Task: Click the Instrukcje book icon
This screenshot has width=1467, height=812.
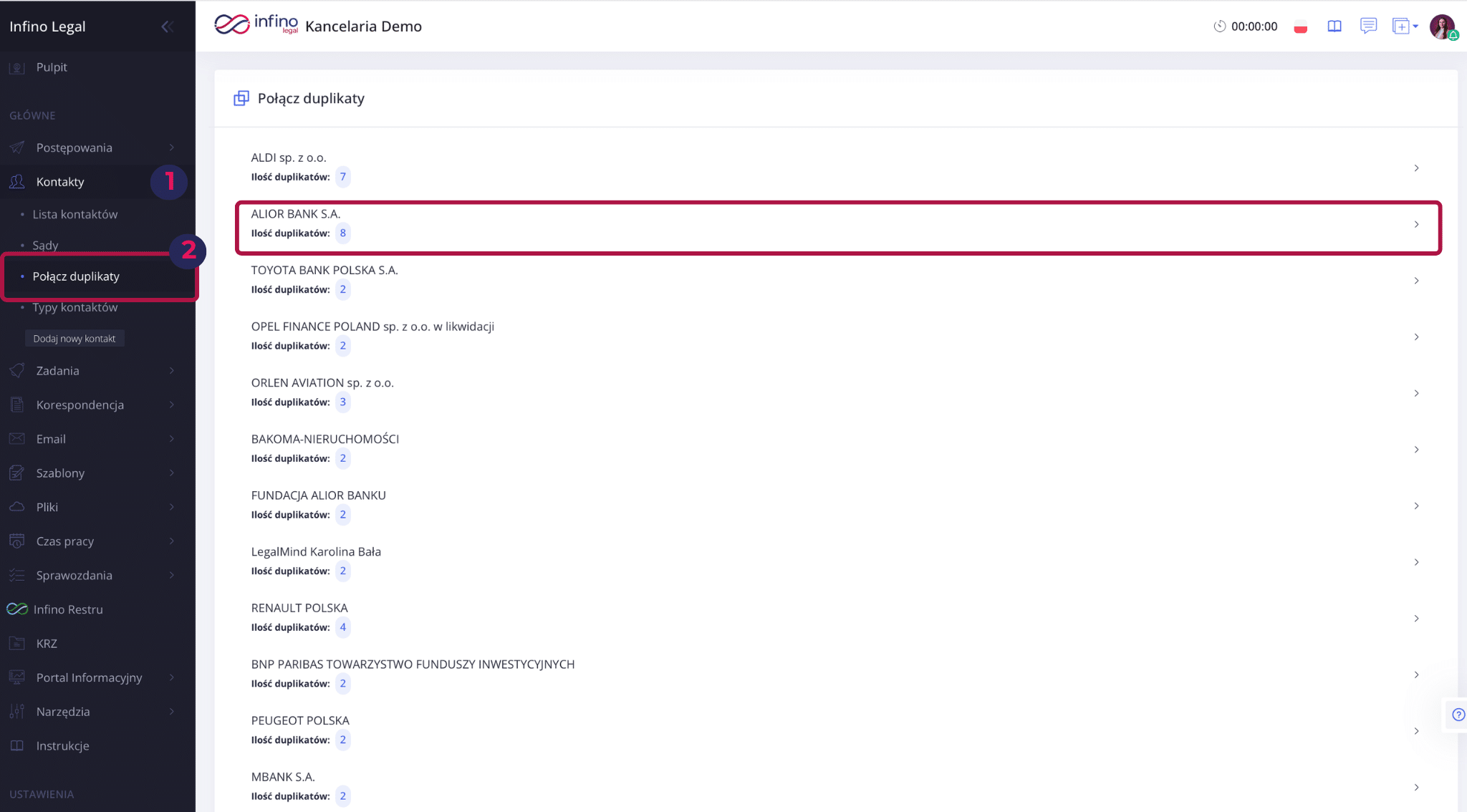Action: (17, 745)
